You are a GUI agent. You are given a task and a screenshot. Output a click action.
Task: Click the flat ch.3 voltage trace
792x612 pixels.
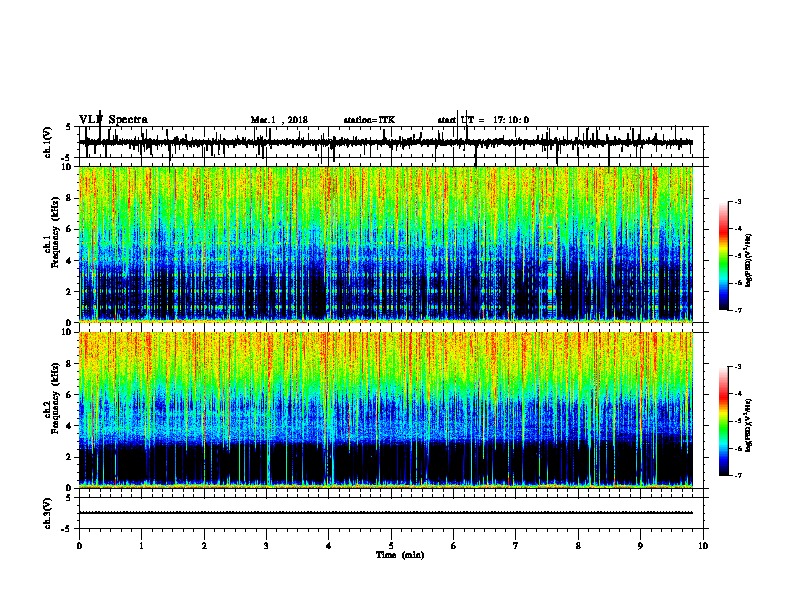(x=386, y=513)
